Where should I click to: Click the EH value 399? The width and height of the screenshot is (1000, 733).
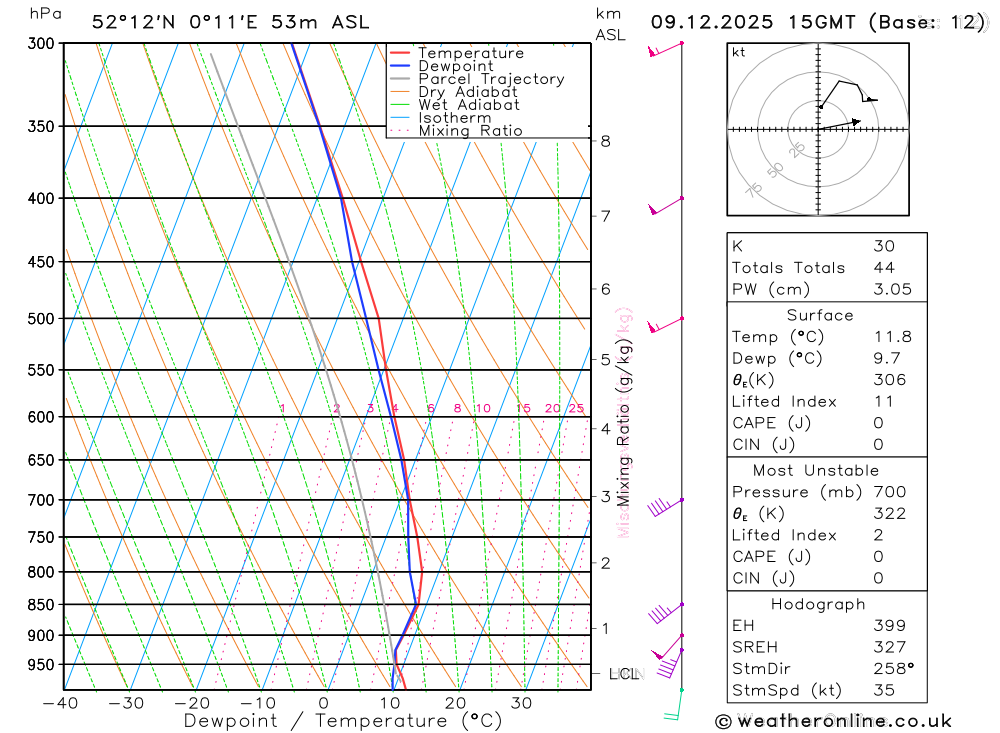pyautogui.click(x=890, y=626)
